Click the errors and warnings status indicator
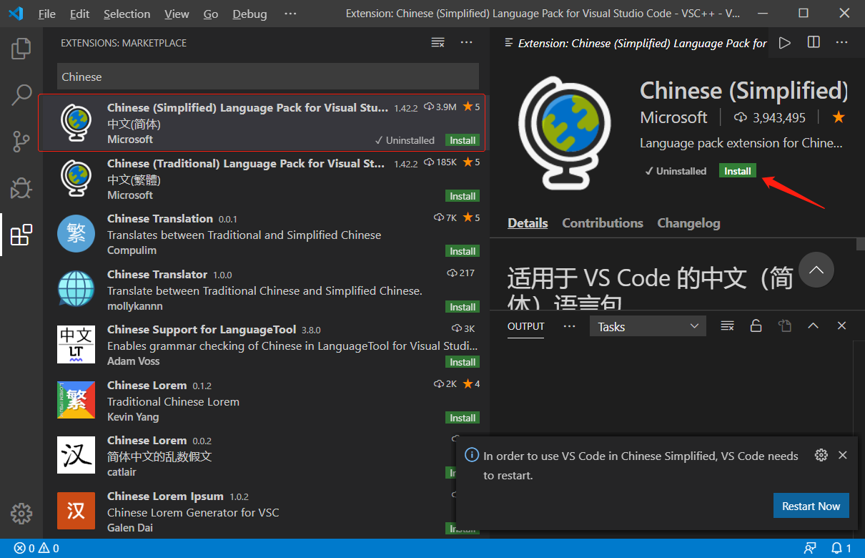Viewport: 865px width, 558px height. 36,548
